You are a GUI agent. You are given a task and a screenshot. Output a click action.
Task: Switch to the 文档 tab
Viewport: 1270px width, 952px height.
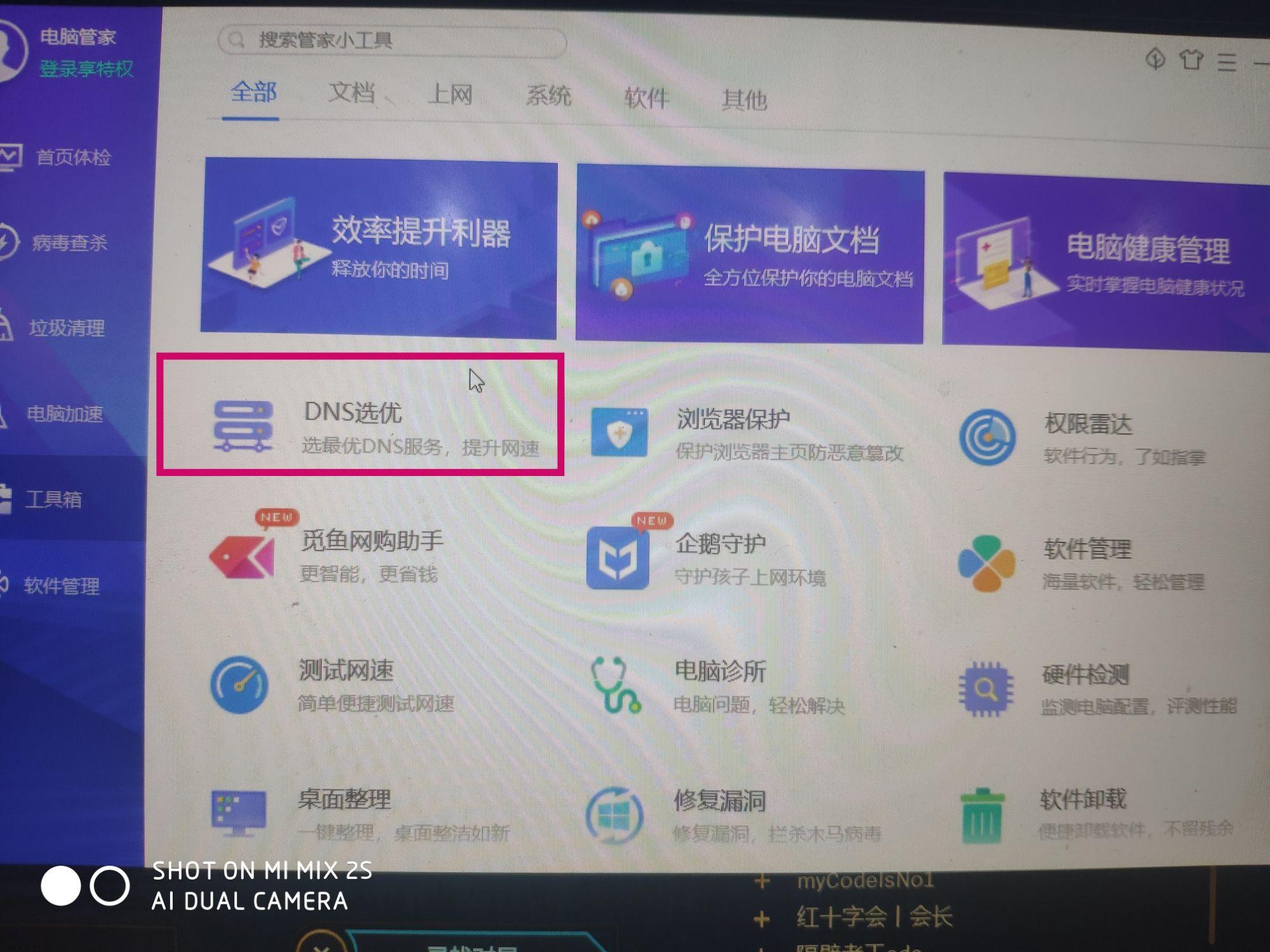[x=351, y=93]
